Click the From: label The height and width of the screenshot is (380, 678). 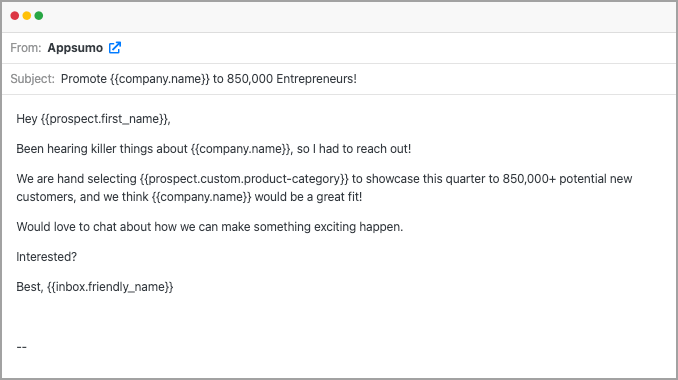26,48
